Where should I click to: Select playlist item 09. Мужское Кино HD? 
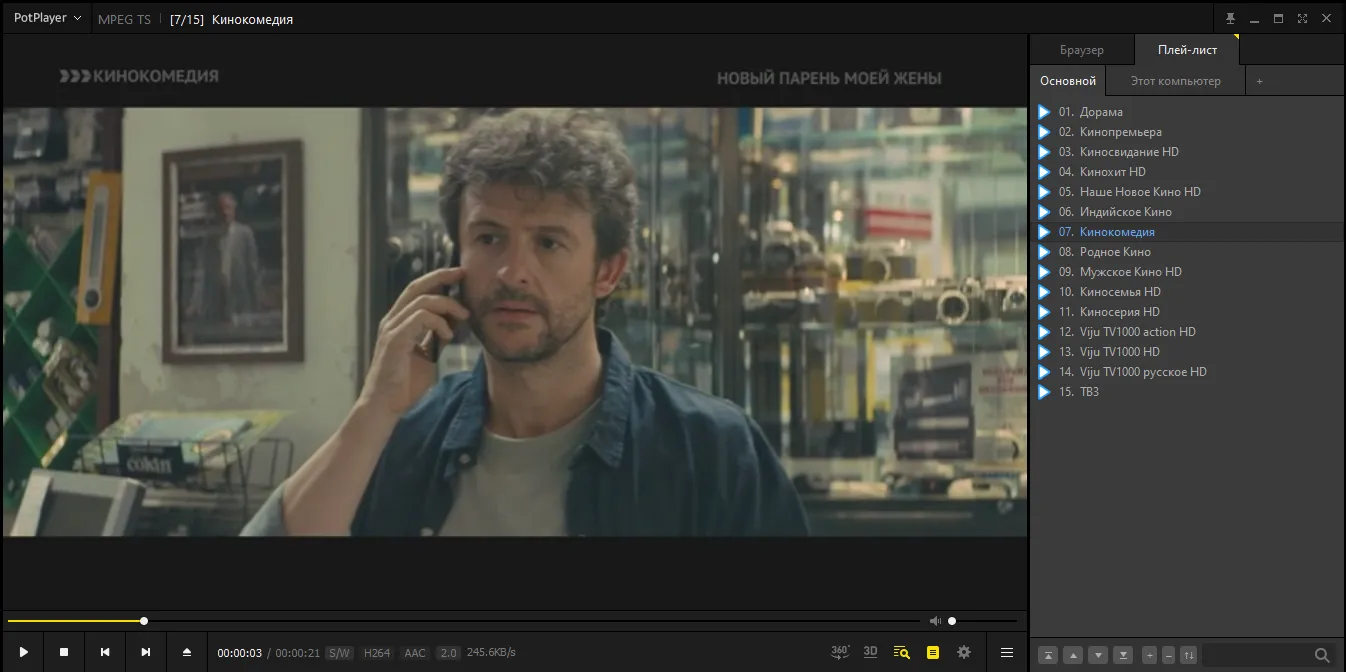[1187, 272]
